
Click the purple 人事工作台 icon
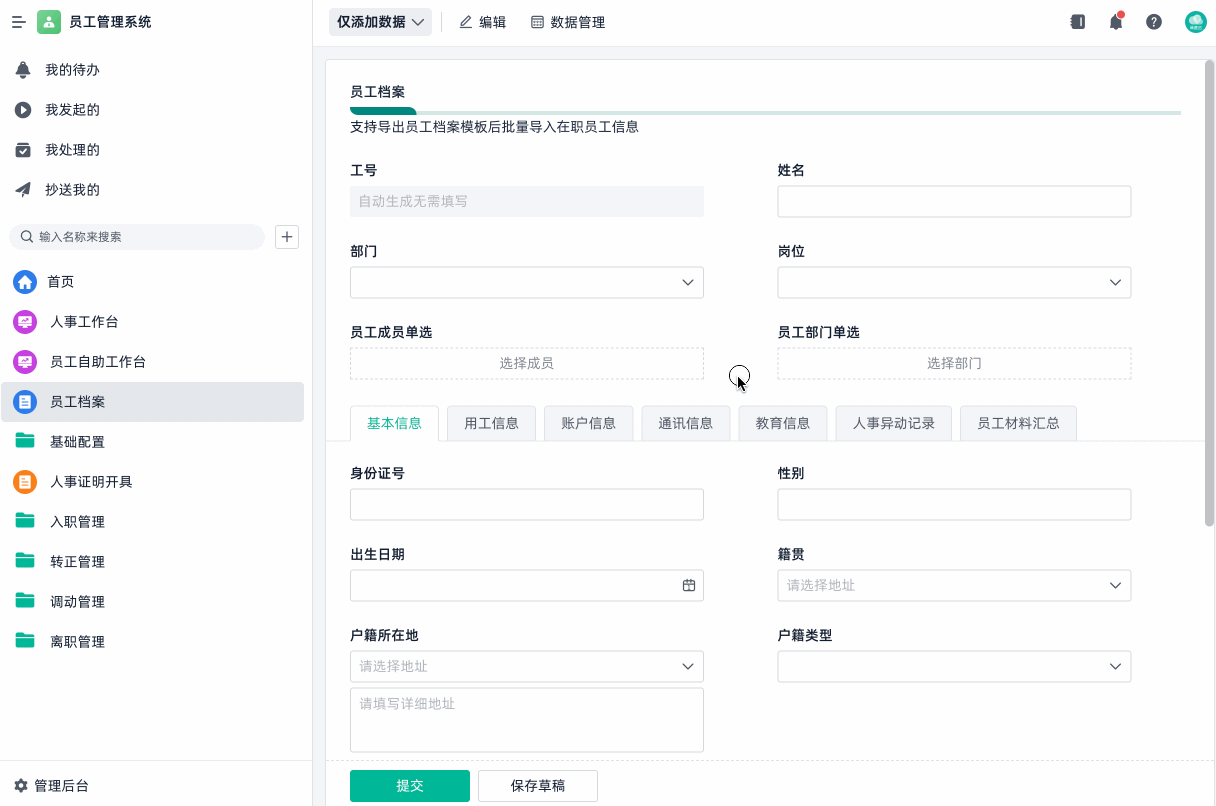pos(25,322)
